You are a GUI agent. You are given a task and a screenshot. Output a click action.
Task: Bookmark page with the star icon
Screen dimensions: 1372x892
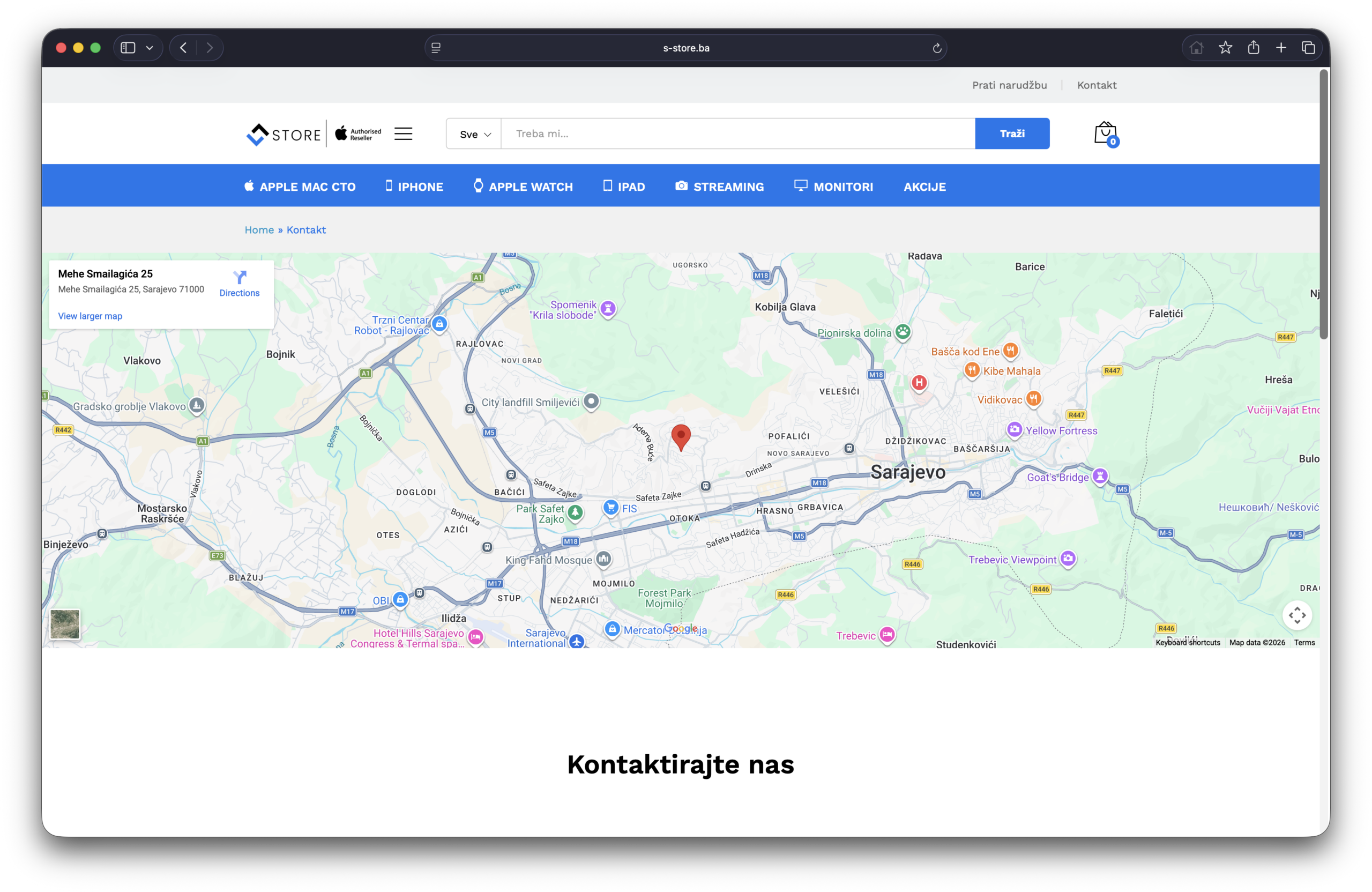[1225, 48]
